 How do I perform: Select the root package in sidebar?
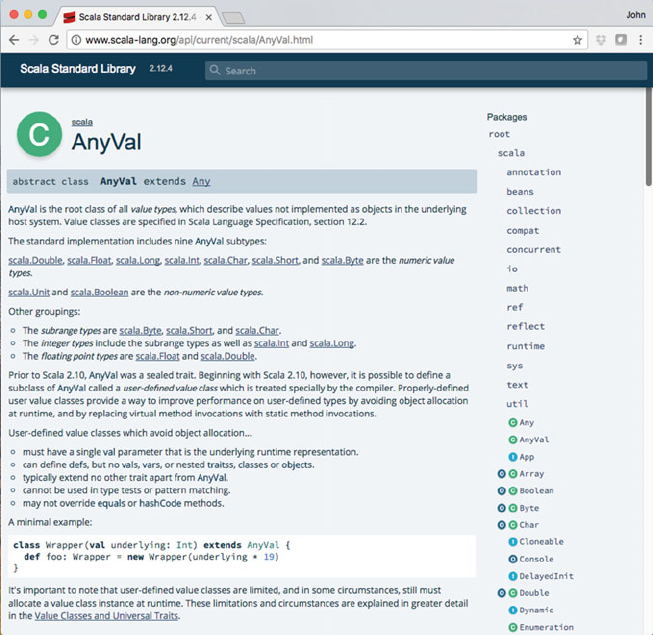pyautogui.click(x=499, y=134)
